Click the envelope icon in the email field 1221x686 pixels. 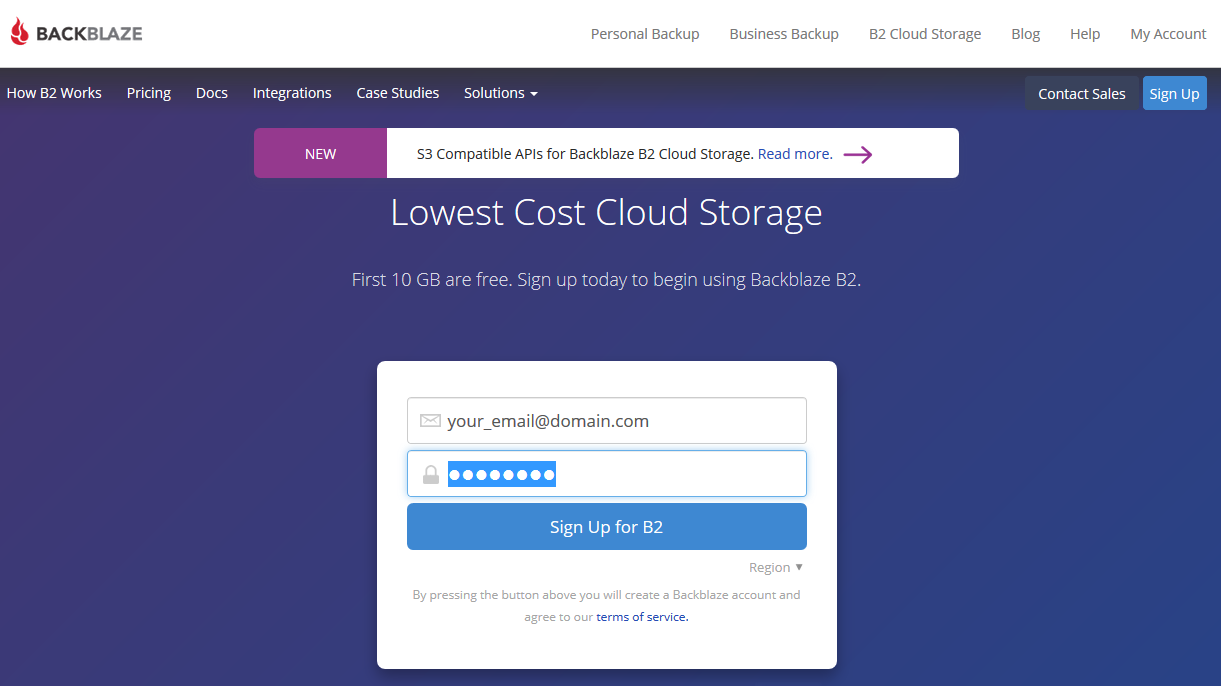pyautogui.click(x=430, y=421)
